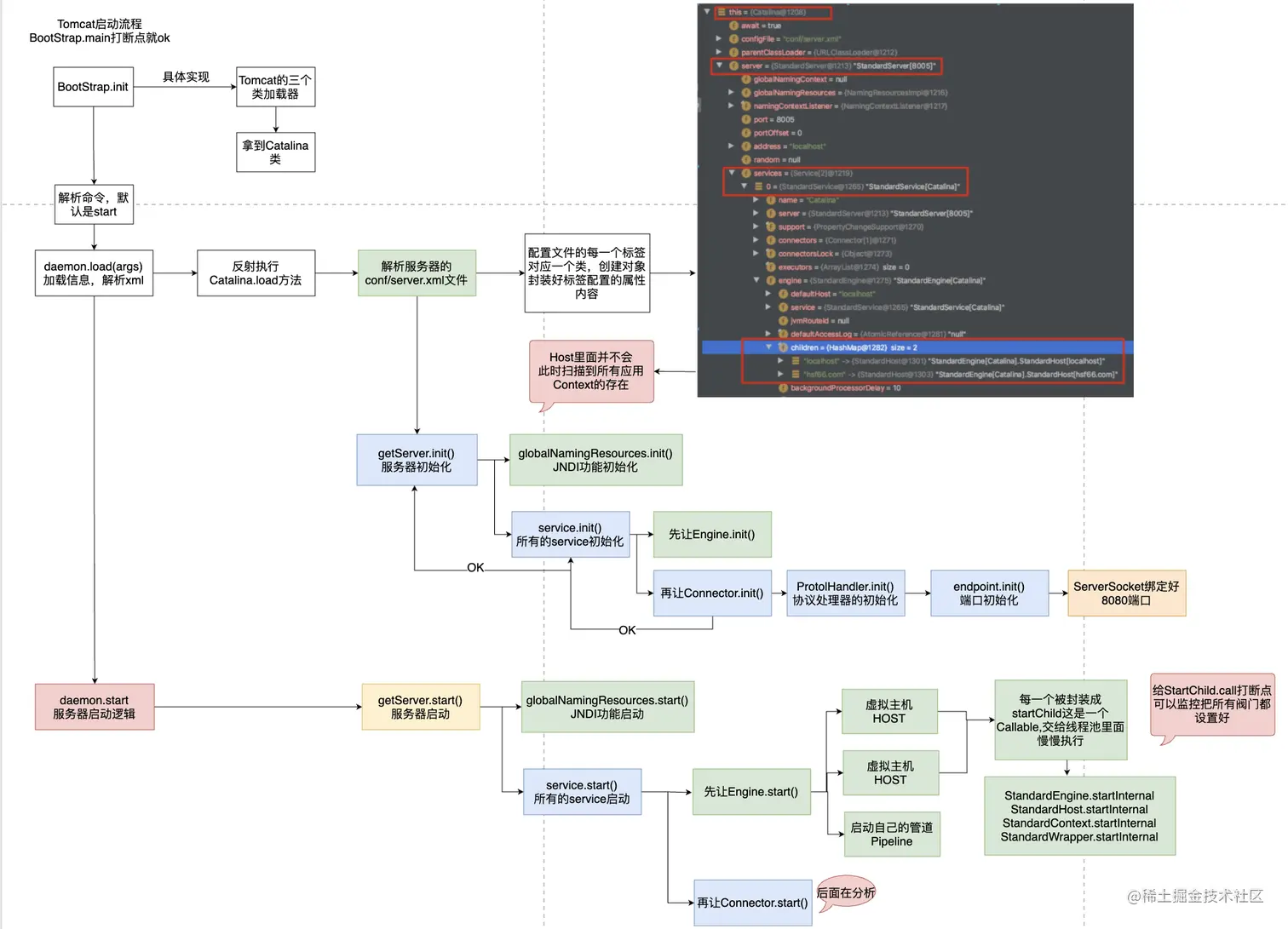
Task: Click the field icon beside portOffset
Action: [746, 133]
